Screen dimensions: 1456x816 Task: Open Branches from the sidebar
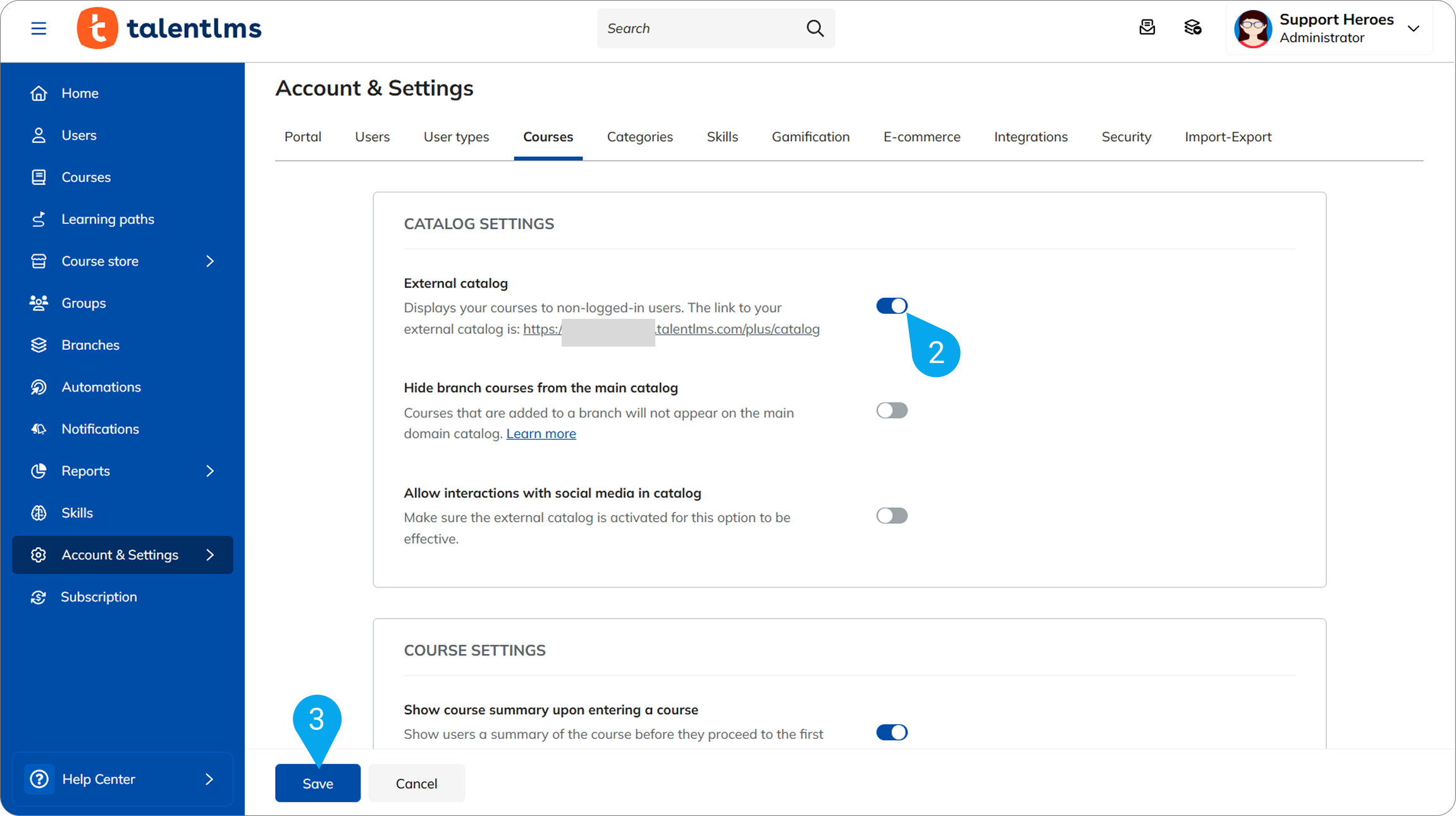90,345
